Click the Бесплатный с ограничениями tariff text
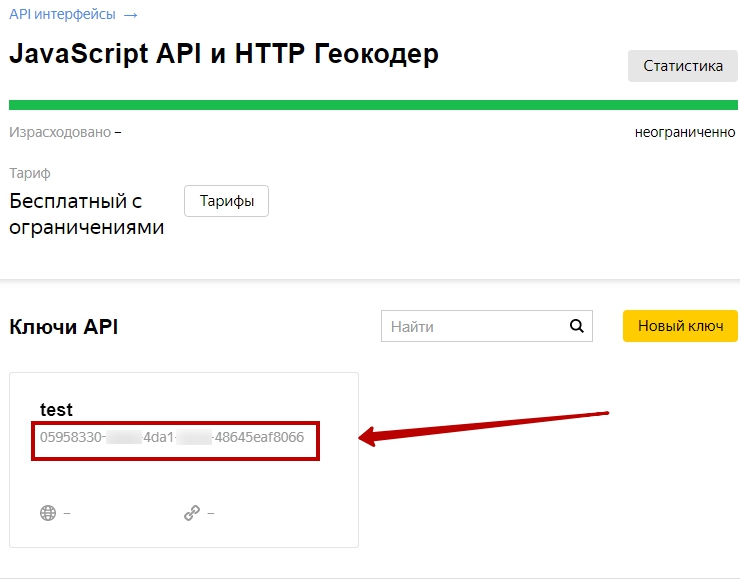This screenshot has height=587, width=740. click(x=86, y=214)
